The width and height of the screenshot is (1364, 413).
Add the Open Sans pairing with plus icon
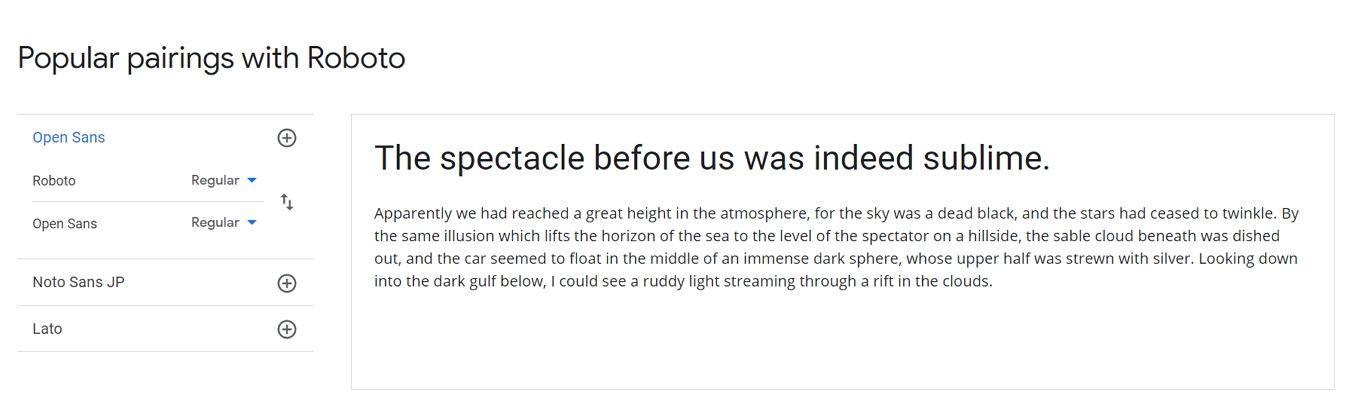[287, 138]
